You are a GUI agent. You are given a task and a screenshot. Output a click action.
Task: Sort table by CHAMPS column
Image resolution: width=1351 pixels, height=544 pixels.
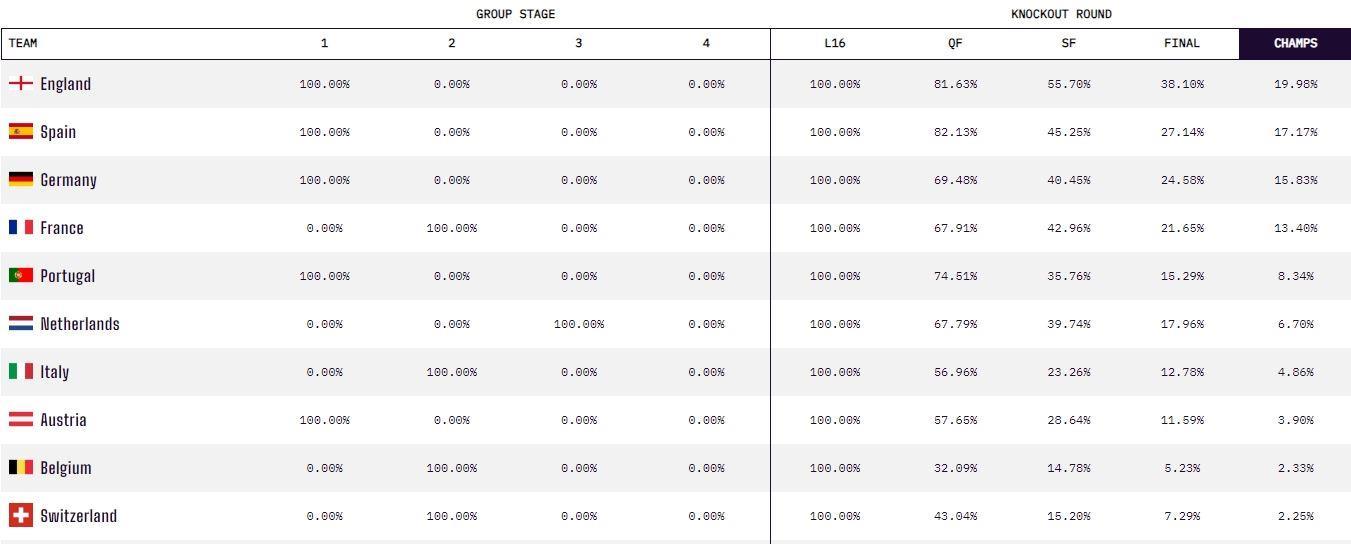[1295, 44]
